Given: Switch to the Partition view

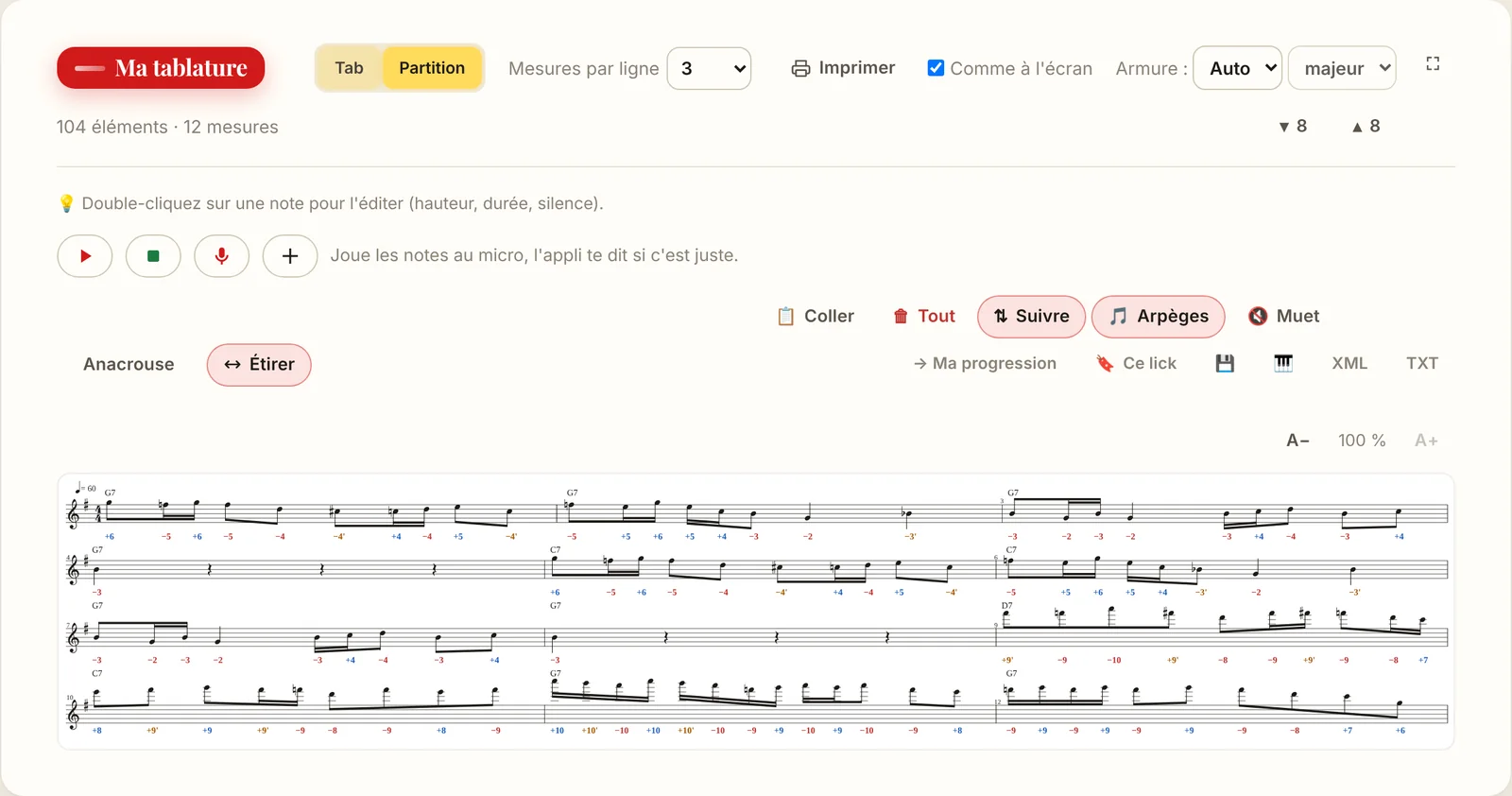Looking at the screenshot, I should pos(432,68).
